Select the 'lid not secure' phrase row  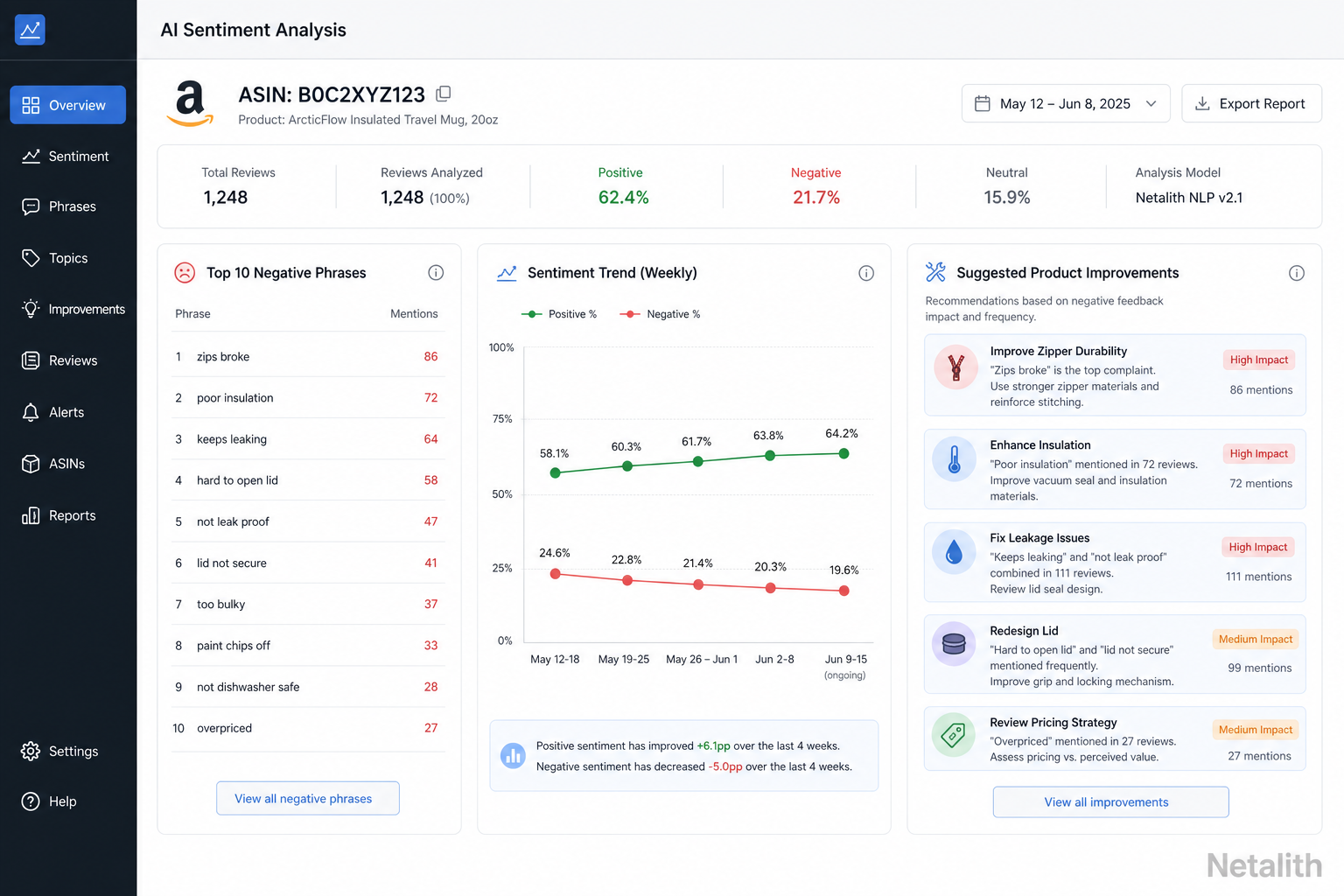[x=308, y=563]
